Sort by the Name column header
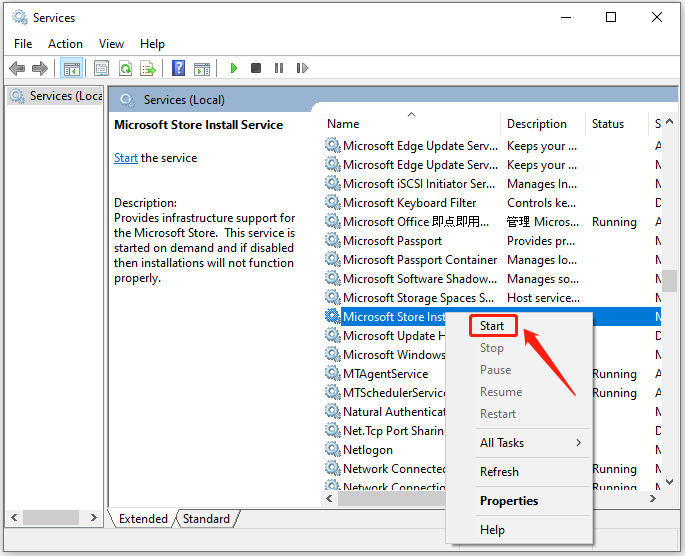 (412, 124)
